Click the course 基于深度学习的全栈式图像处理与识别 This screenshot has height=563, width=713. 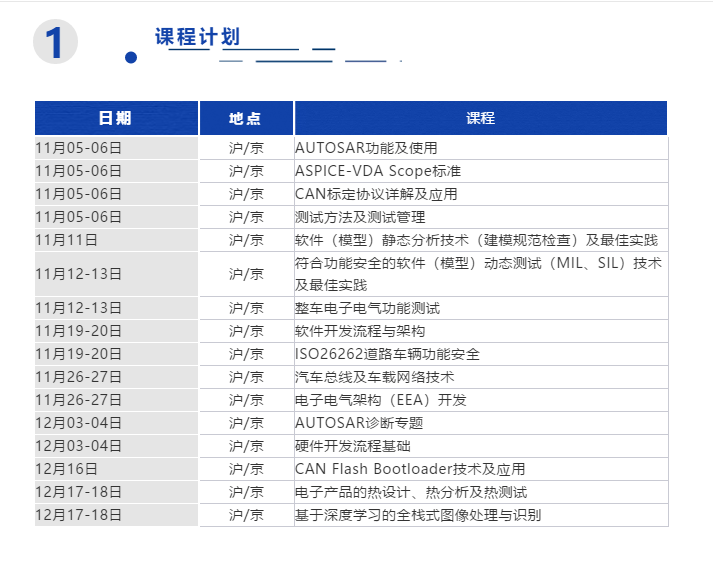point(418,515)
